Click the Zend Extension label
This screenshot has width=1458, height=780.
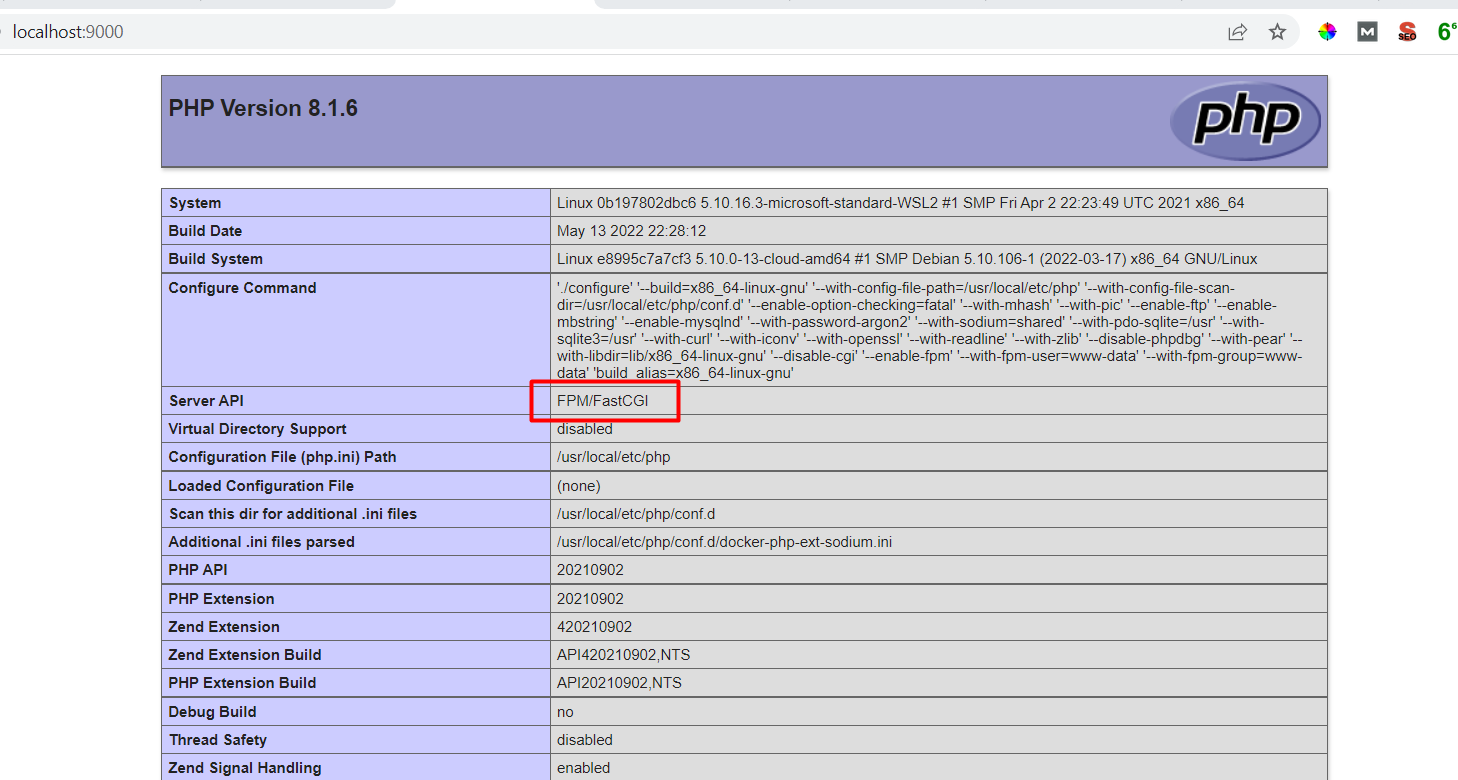(224, 627)
